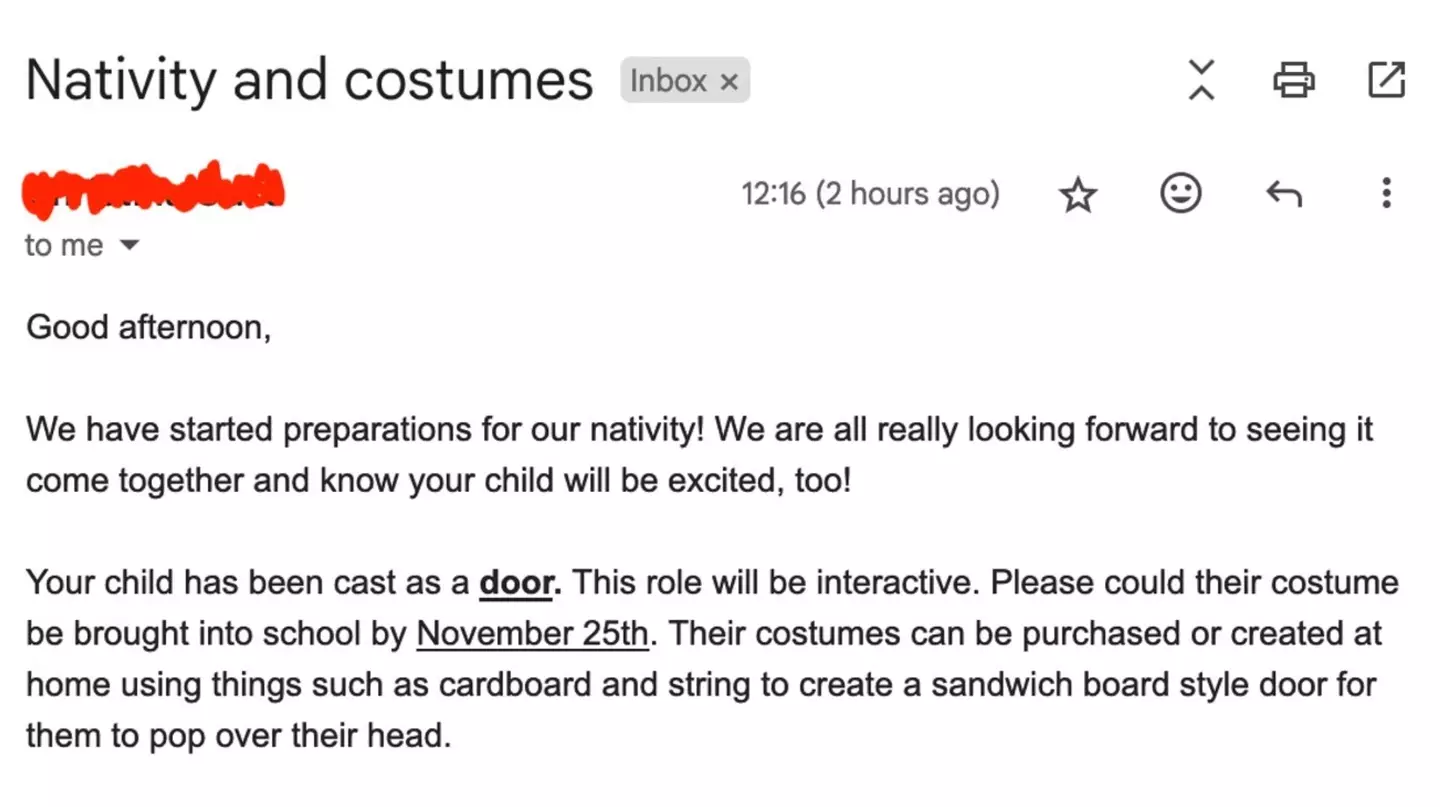1440x807 pixels.
Task: Click the words "them to pop over their head"
Action: (x=238, y=736)
